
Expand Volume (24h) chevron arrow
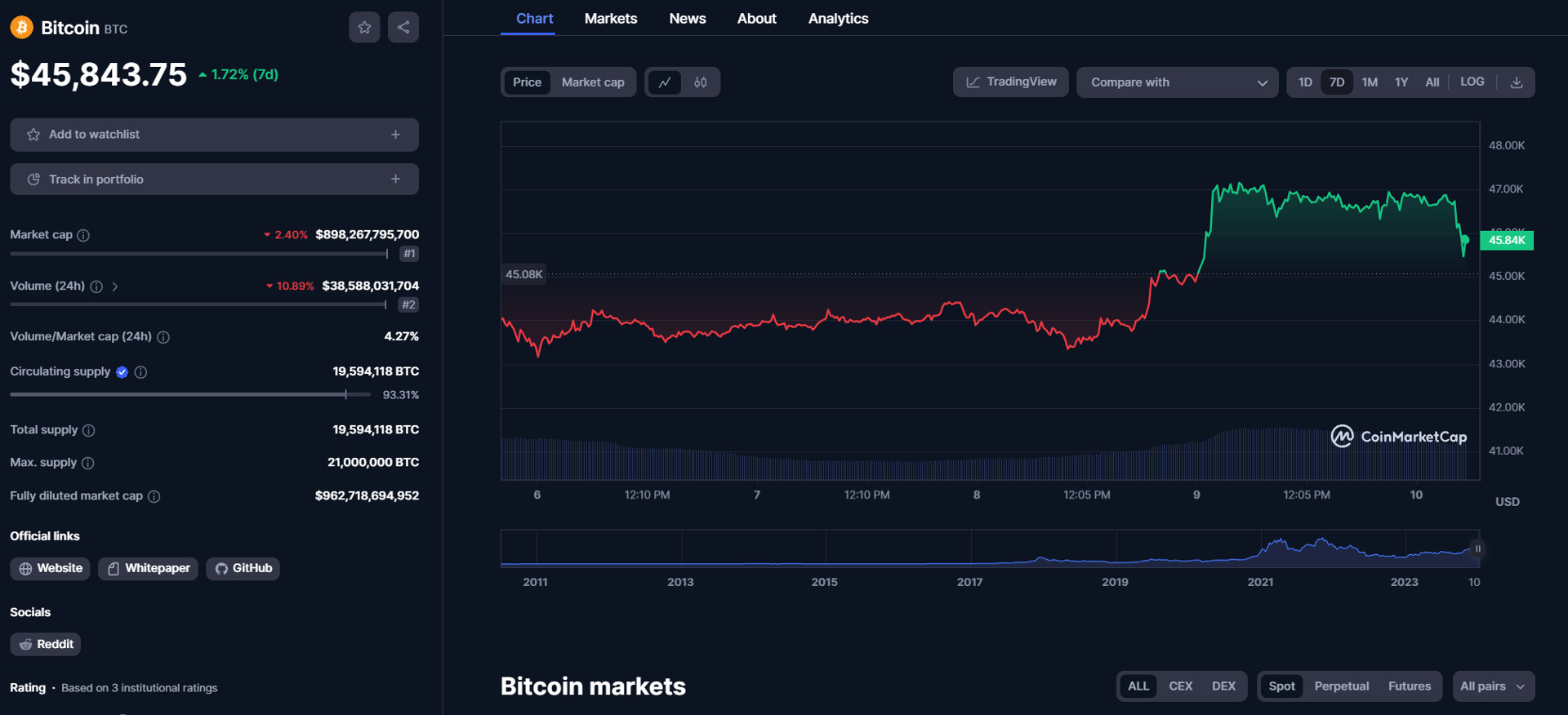pyautogui.click(x=115, y=286)
